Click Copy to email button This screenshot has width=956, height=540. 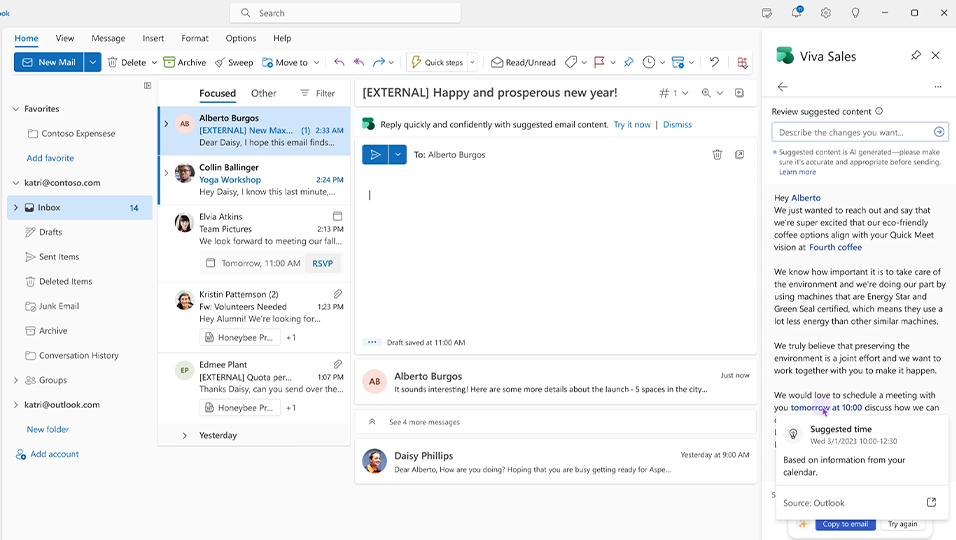845,524
